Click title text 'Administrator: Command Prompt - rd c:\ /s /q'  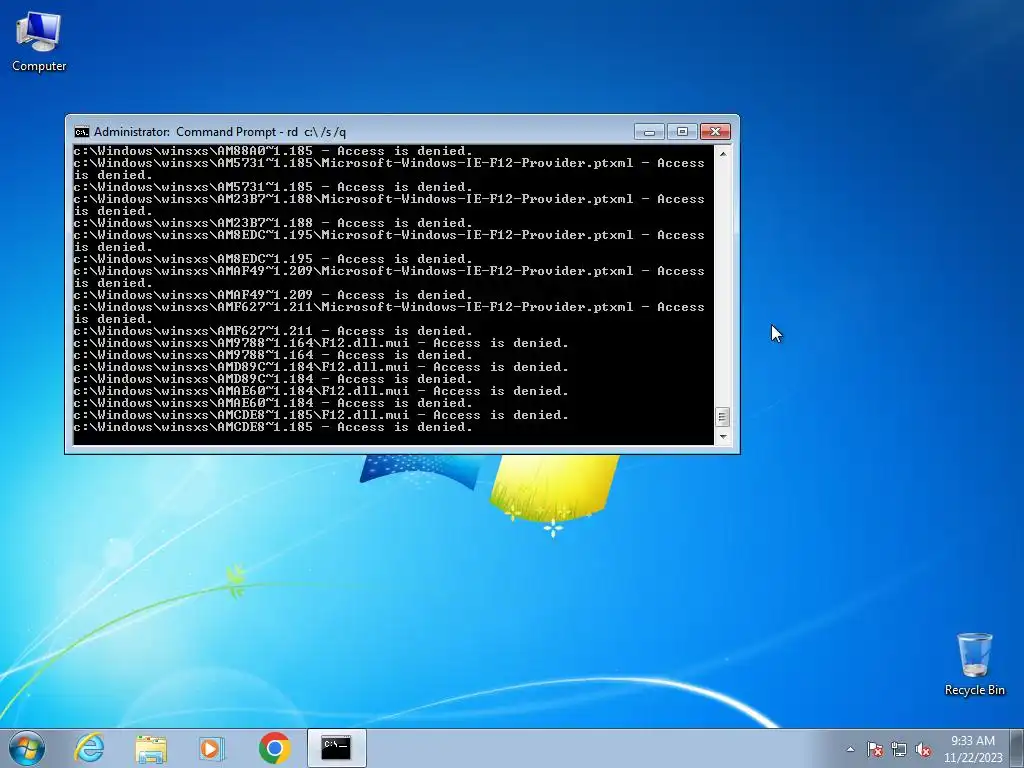coord(220,132)
